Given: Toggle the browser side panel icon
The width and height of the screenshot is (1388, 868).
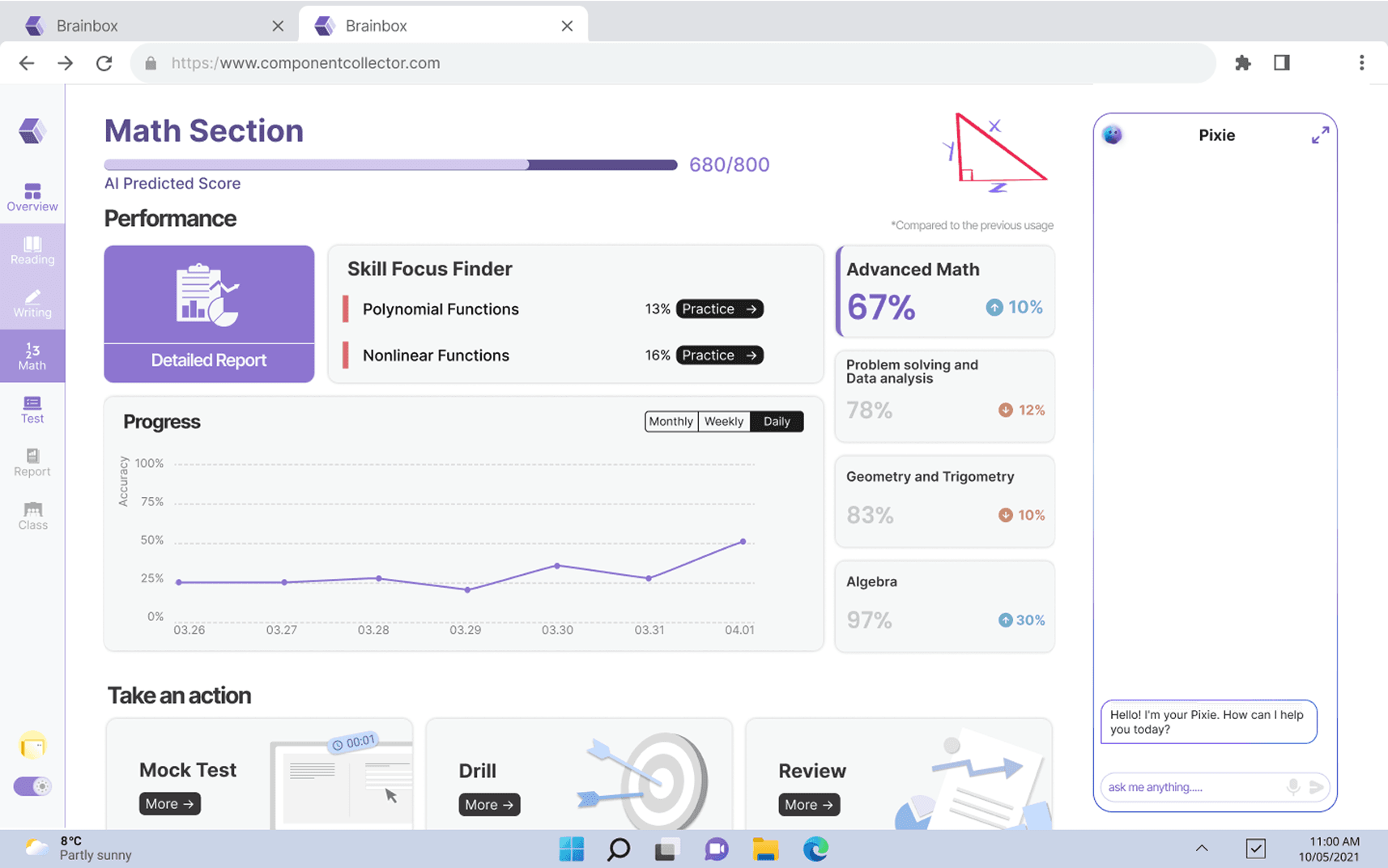Looking at the screenshot, I should click(1281, 62).
